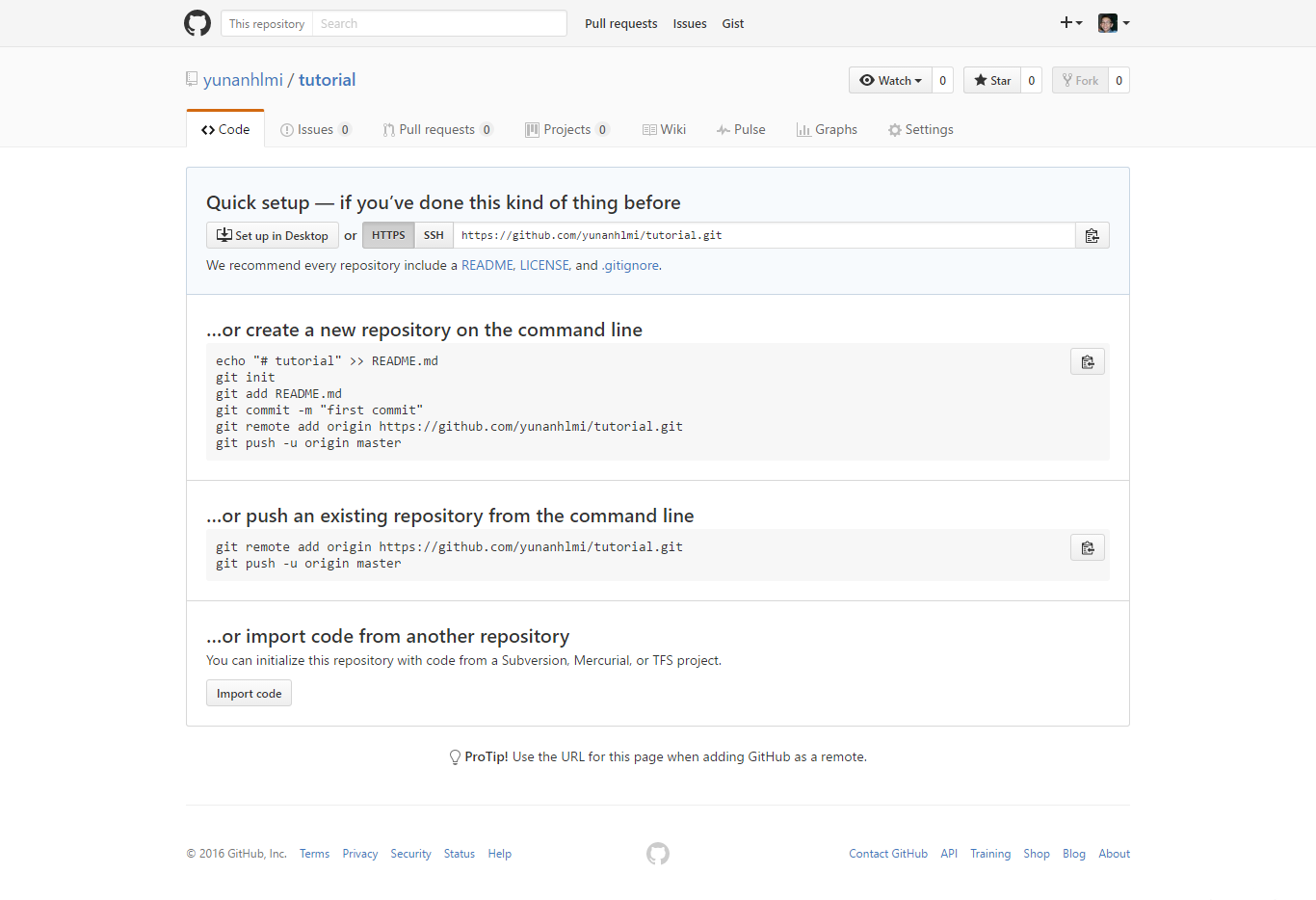Copy the push existing repository commands
The image size is (1316, 900).
pyautogui.click(x=1087, y=548)
